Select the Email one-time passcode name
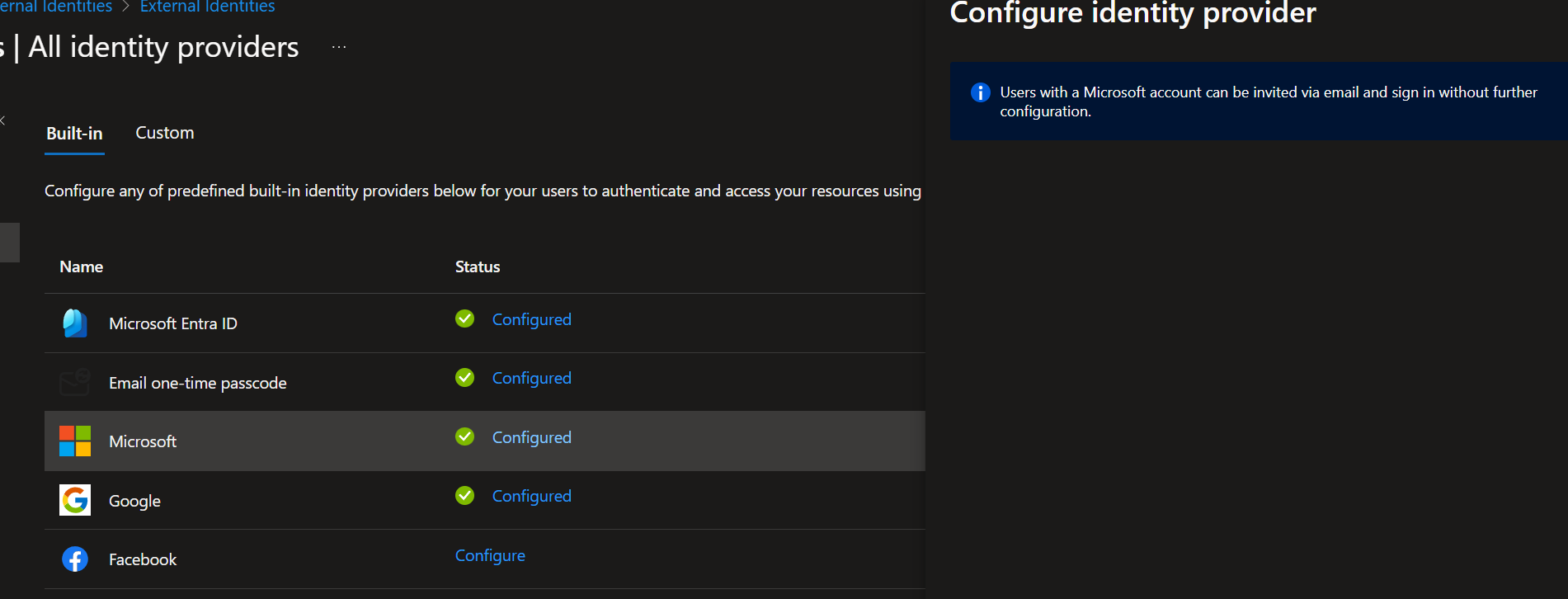The image size is (1568, 599). [x=198, y=383]
